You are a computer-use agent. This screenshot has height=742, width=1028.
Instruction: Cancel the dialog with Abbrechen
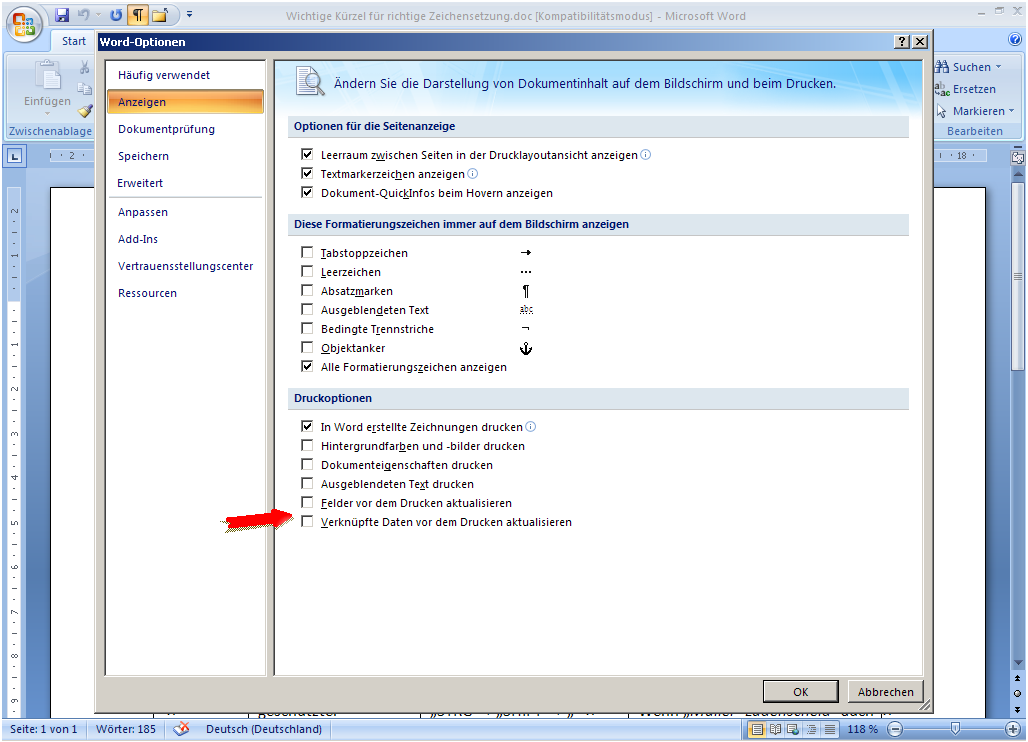[x=886, y=692]
